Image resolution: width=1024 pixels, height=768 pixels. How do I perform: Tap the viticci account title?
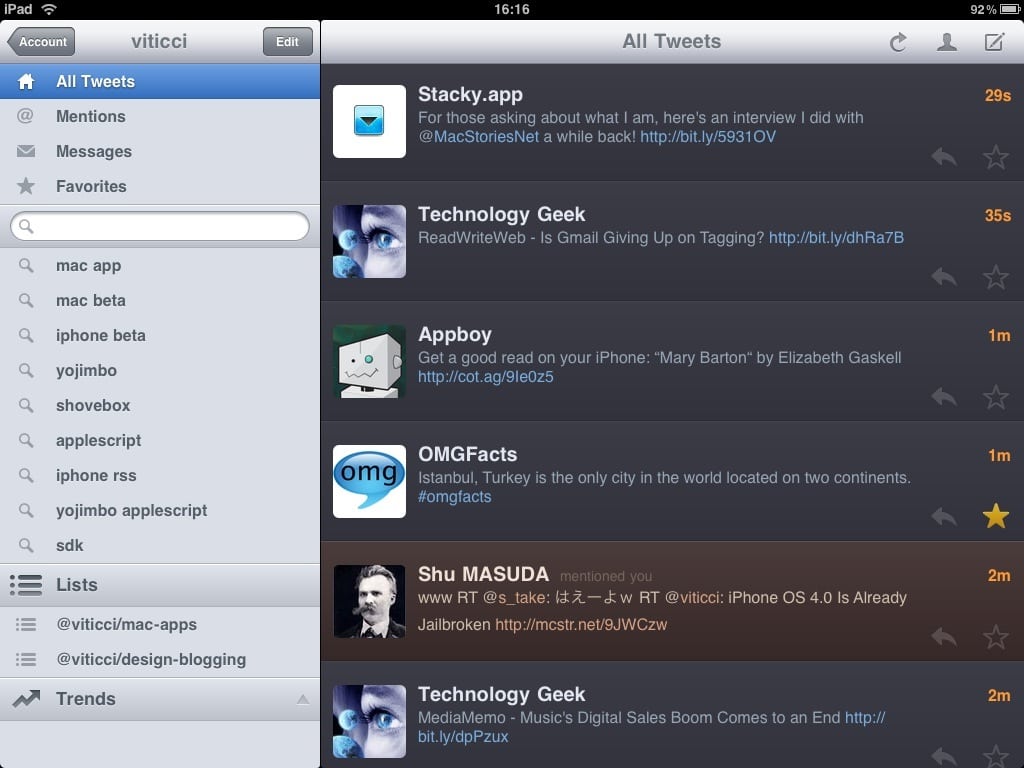pyautogui.click(x=159, y=41)
